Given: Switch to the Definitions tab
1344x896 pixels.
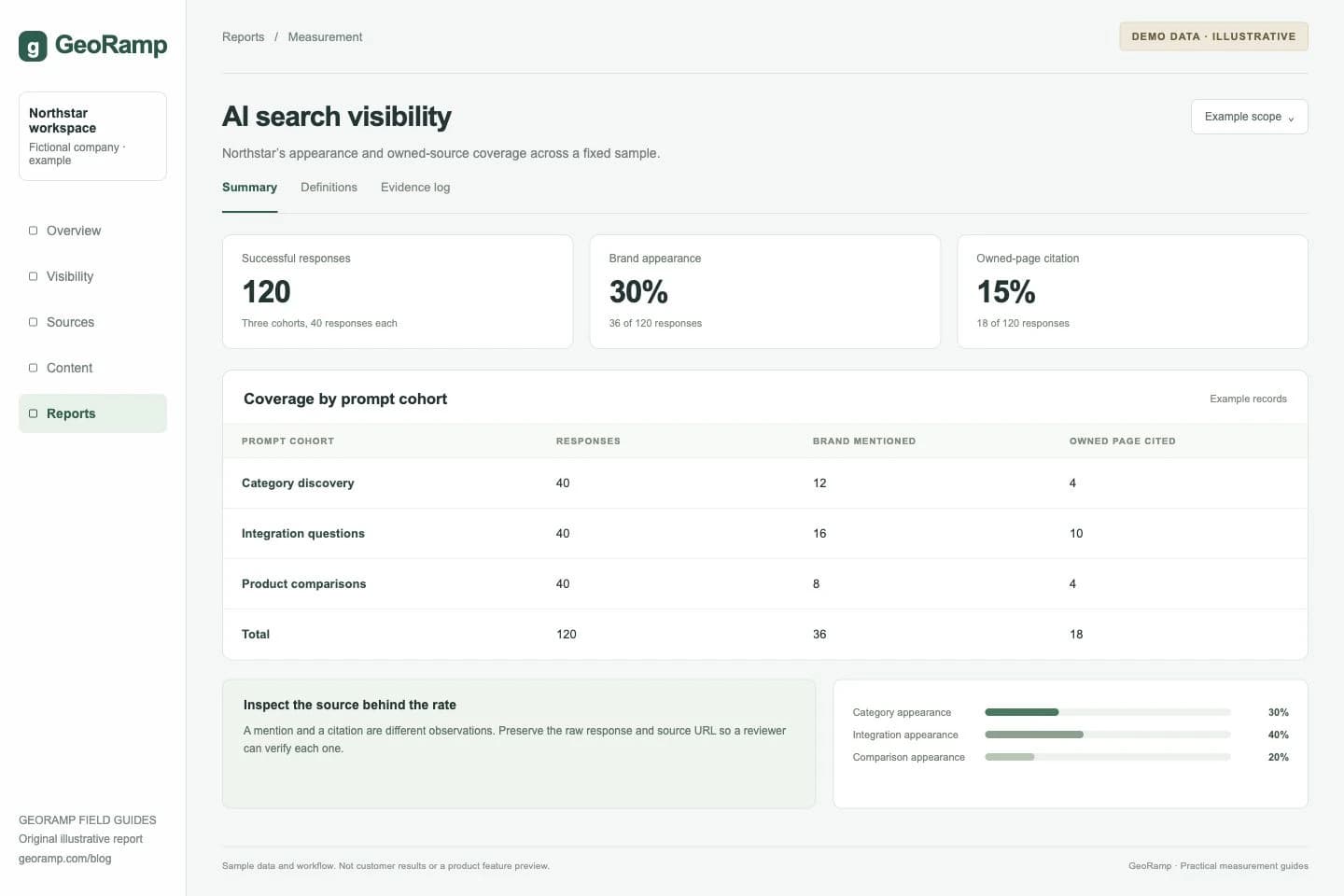Looking at the screenshot, I should pos(329,188).
